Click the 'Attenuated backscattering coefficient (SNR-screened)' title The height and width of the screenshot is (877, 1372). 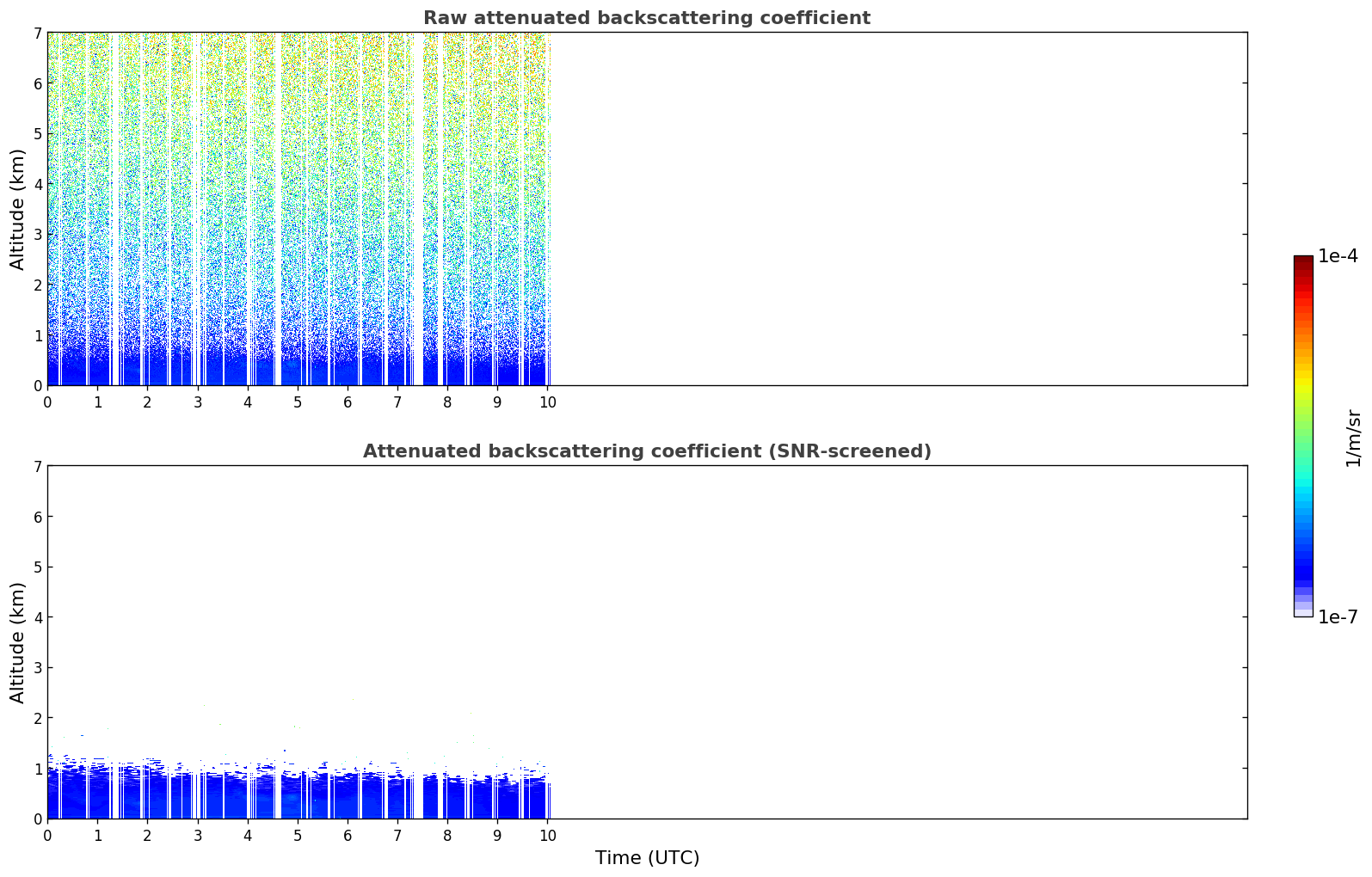[x=647, y=451]
